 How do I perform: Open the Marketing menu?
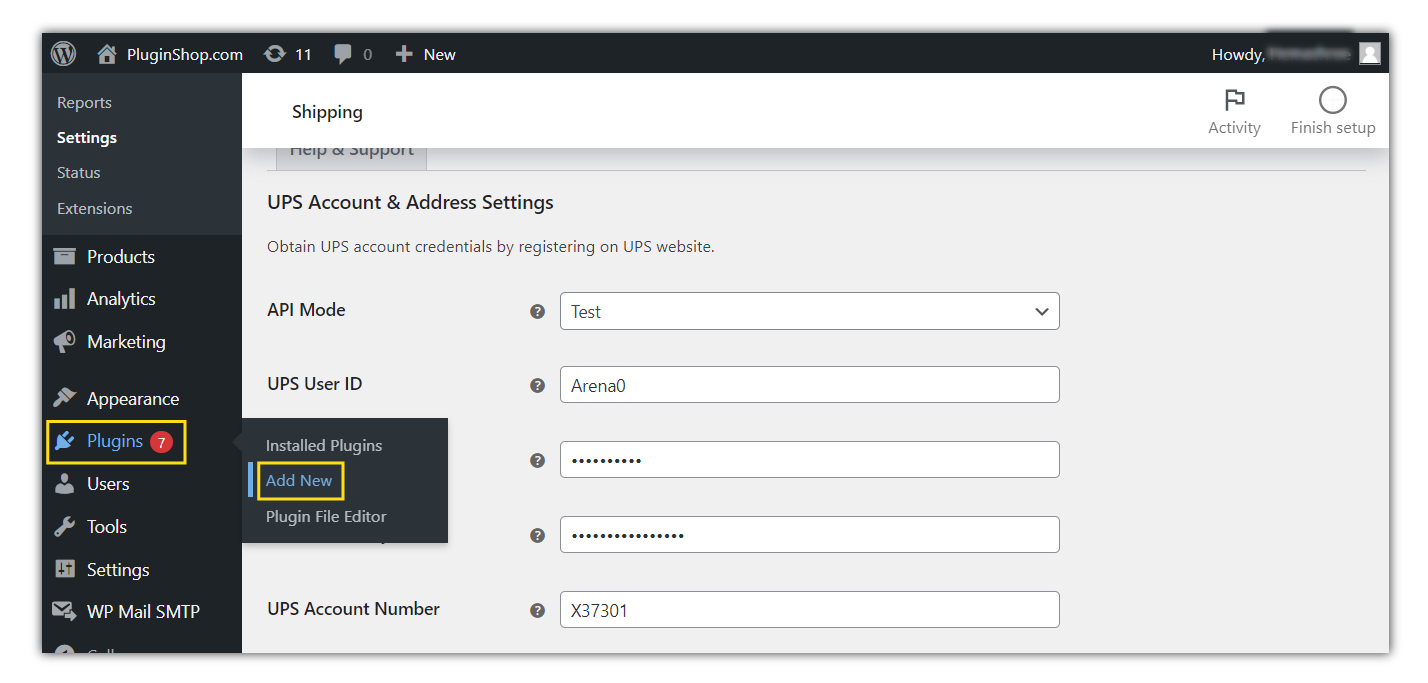tap(126, 341)
